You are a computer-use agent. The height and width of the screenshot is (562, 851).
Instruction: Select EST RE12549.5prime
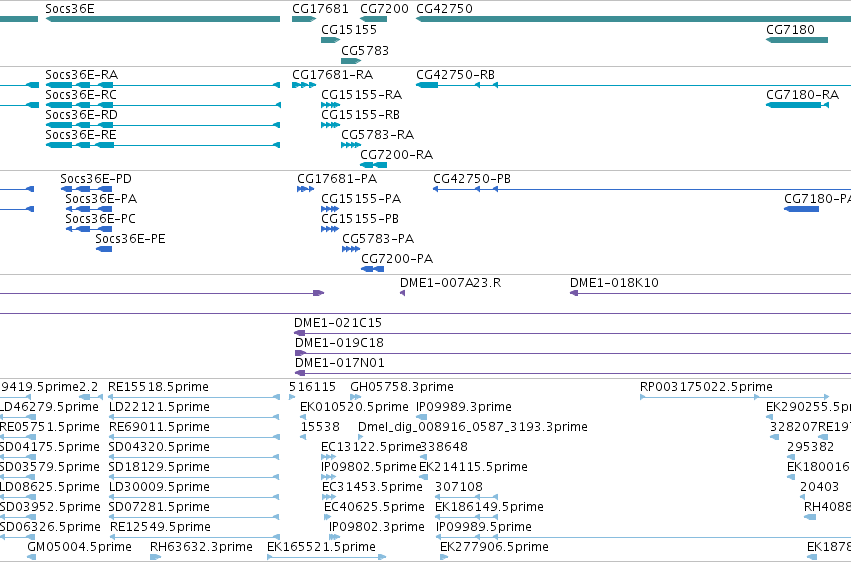(194, 538)
